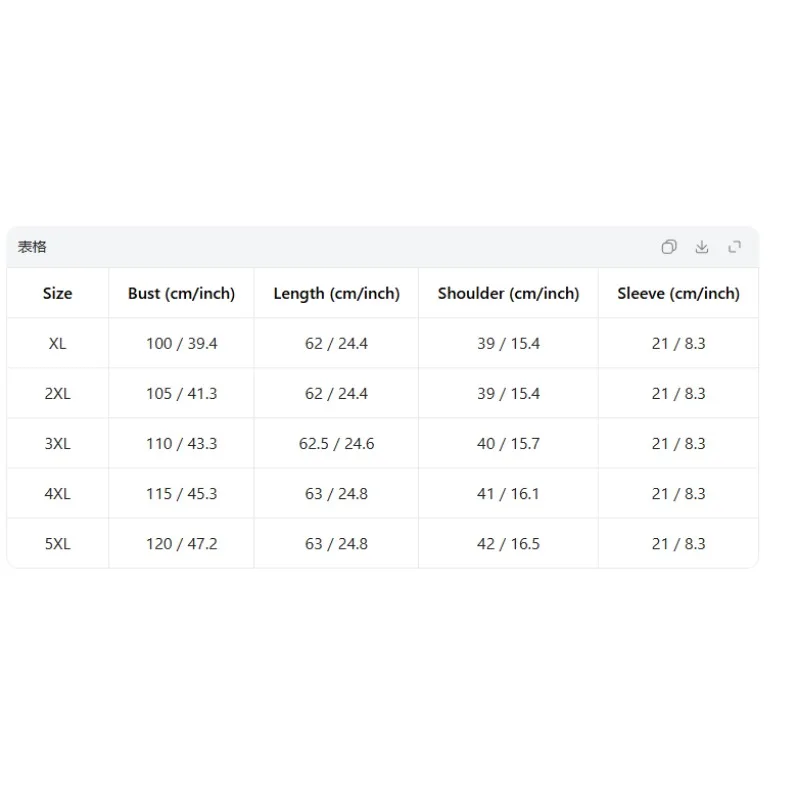Click the 41 / 16.1 shoulder cell
Viewport: 800px width, 800px height.
[509, 493]
